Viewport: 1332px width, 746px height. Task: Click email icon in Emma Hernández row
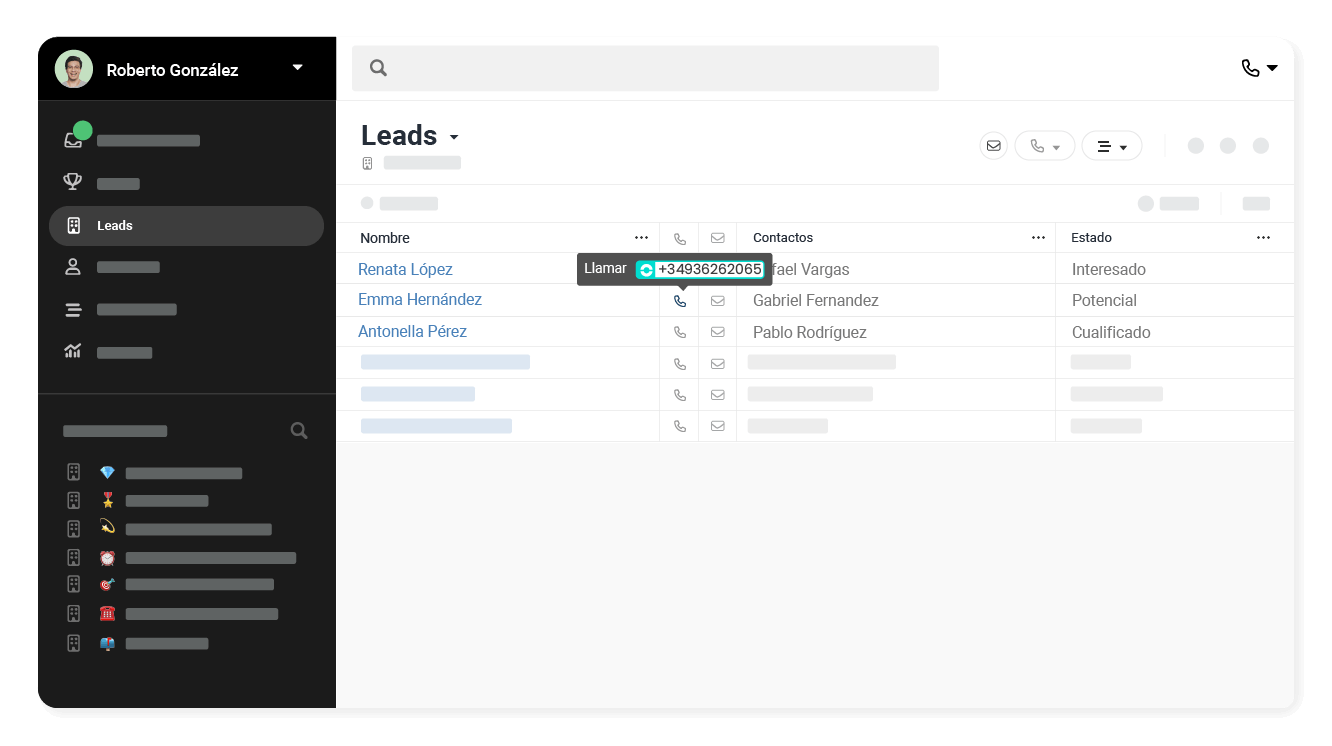coord(717,301)
